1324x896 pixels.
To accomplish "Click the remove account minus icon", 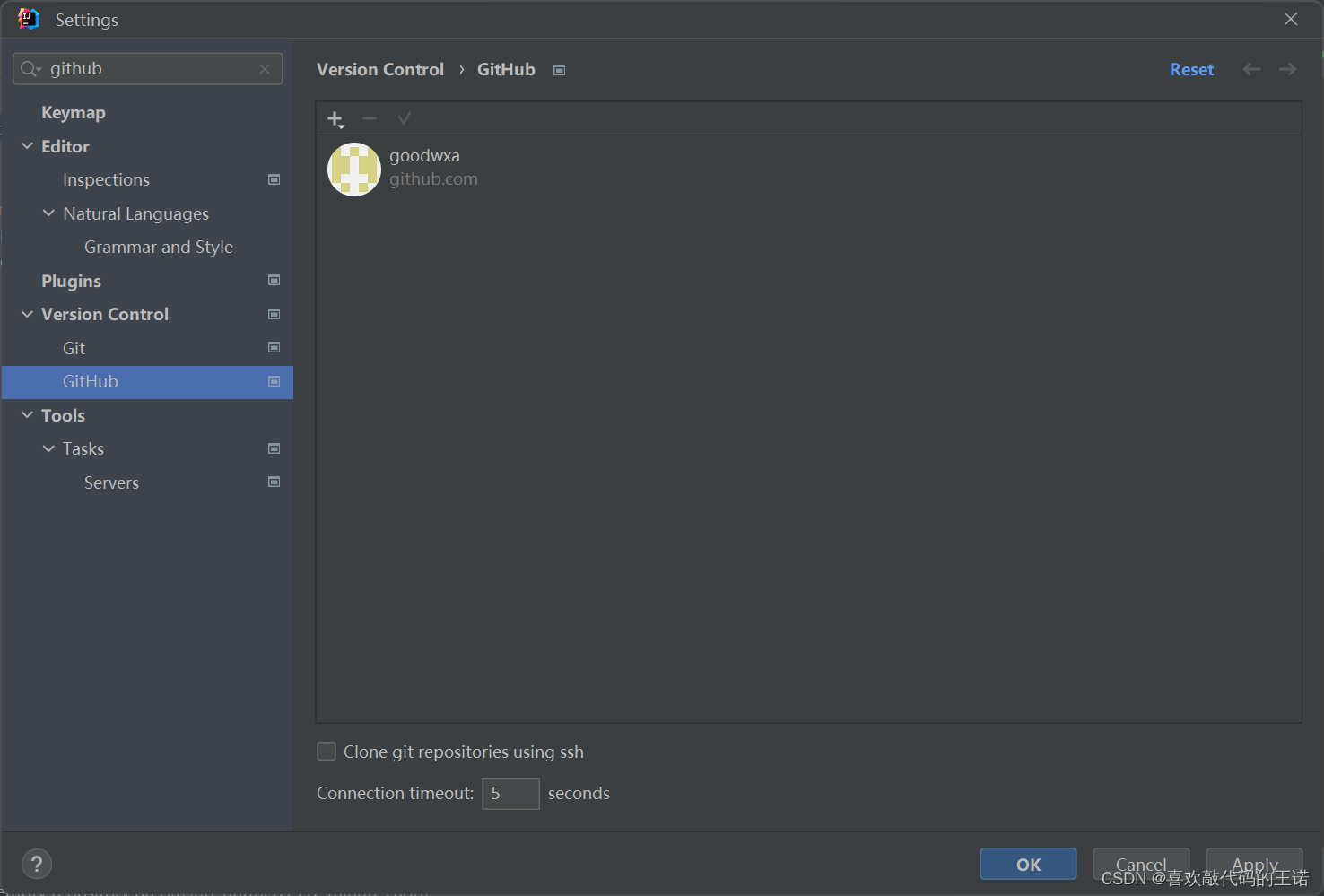I will 370,118.
